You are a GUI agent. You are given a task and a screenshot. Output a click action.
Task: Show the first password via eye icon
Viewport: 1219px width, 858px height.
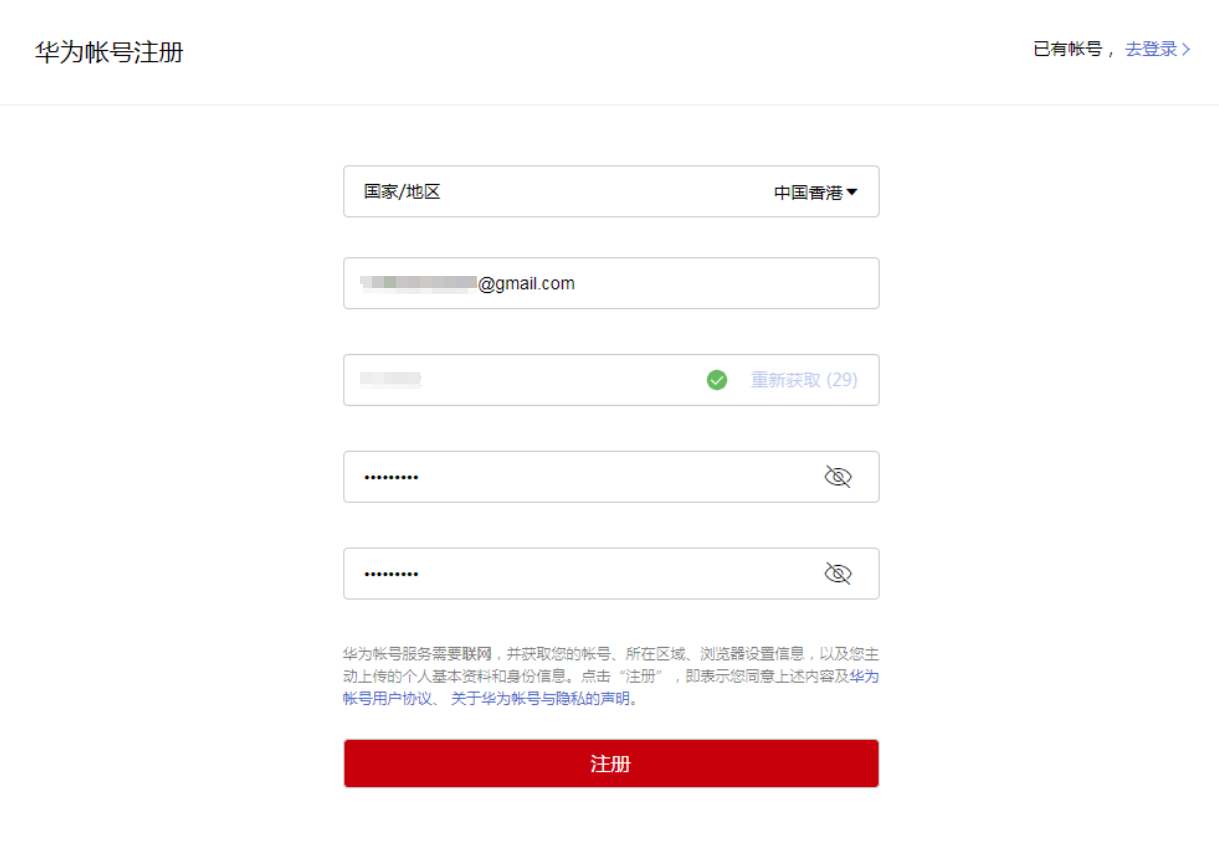[838, 477]
